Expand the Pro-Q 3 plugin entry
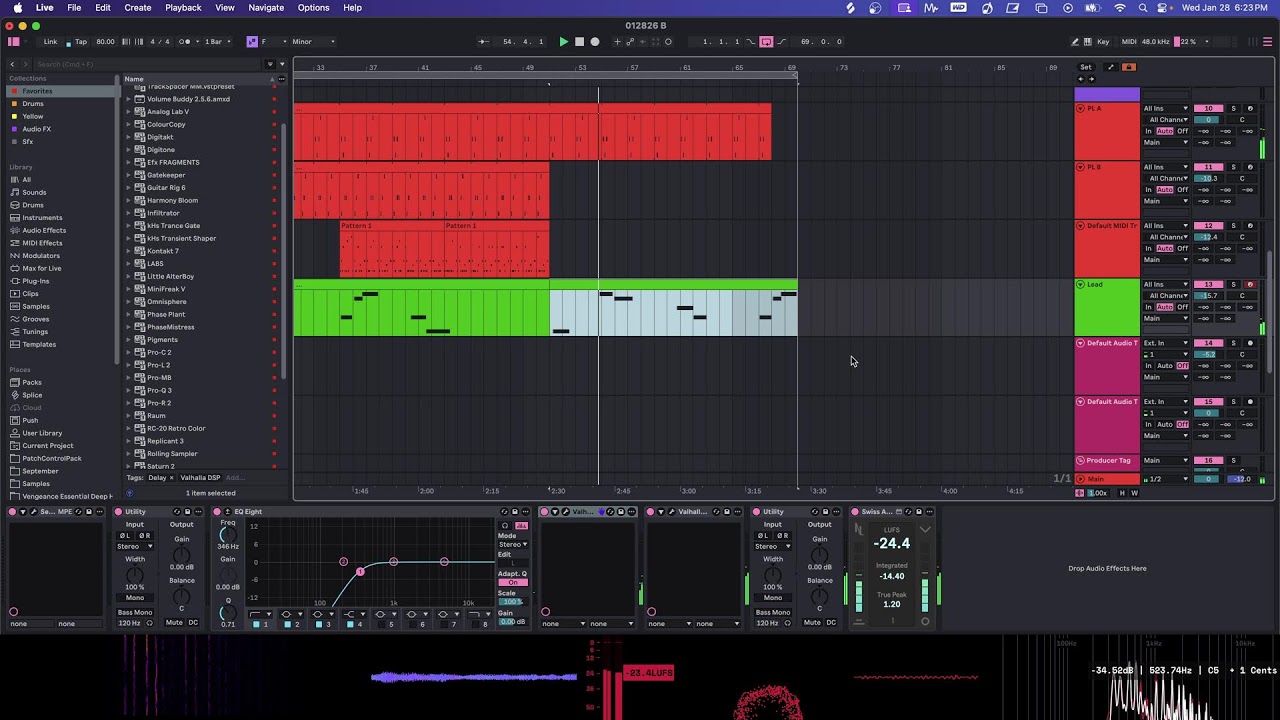The image size is (1280, 720). (x=129, y=390)
